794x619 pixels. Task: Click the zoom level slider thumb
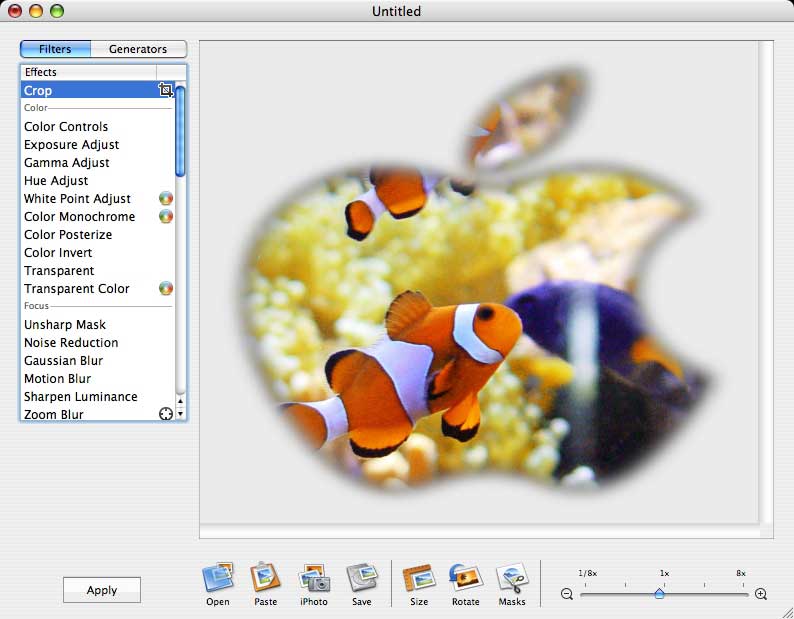[x=659, y=593]
